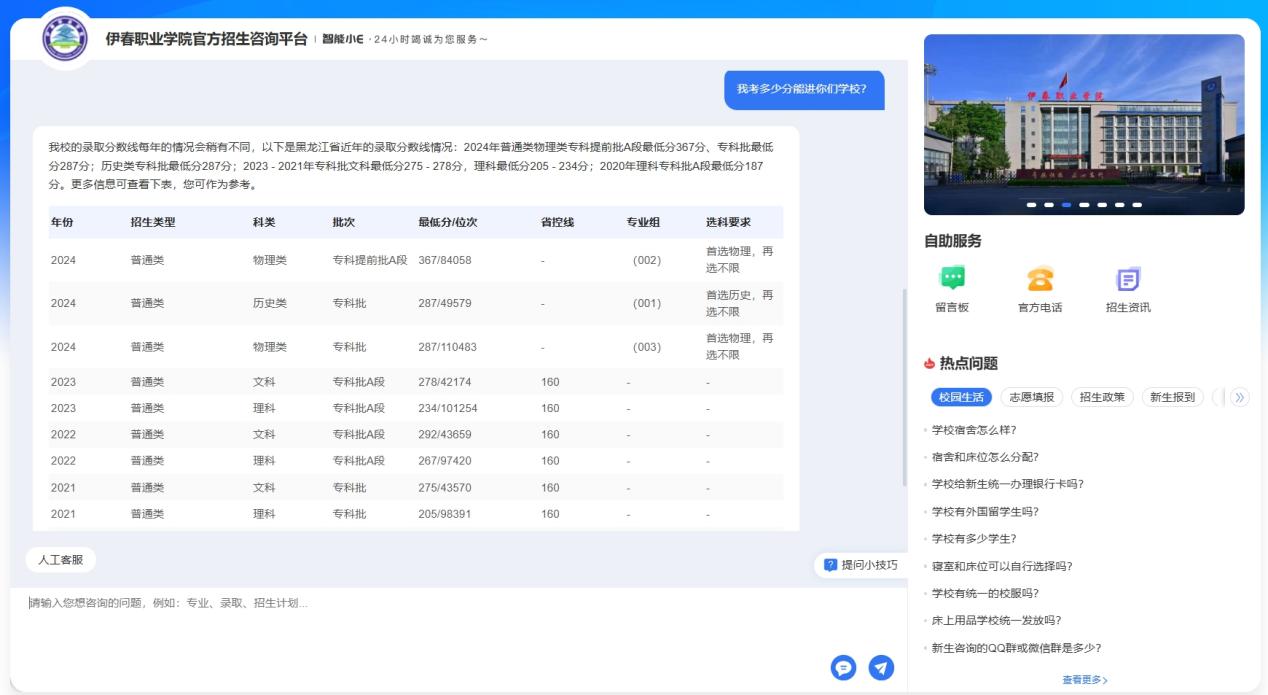The height and width of the screenshot is (695, 1268).
Task: Click the chat bubble icon beside send
Action: click(844, 667)
